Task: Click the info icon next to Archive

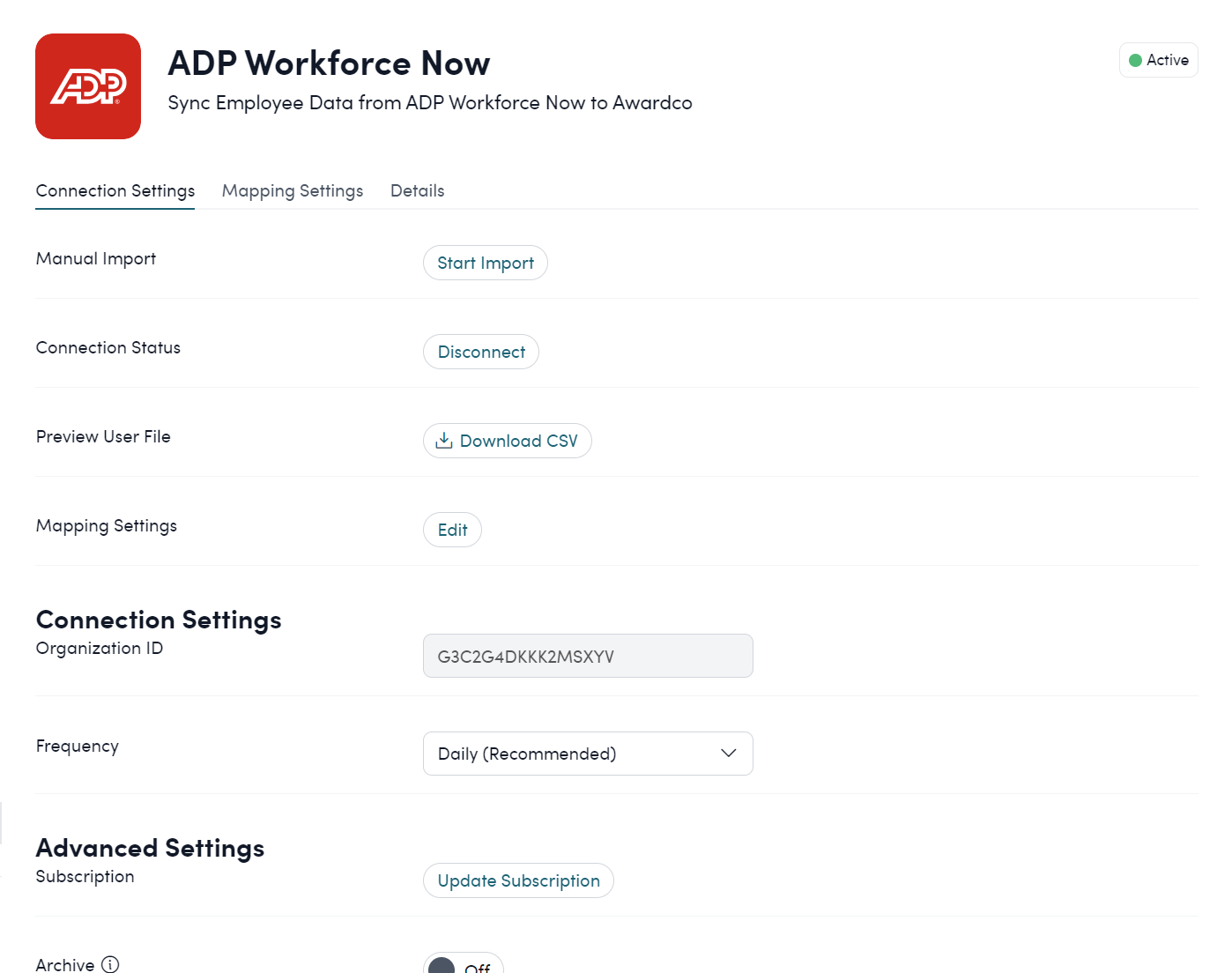Action: (110, 964)
